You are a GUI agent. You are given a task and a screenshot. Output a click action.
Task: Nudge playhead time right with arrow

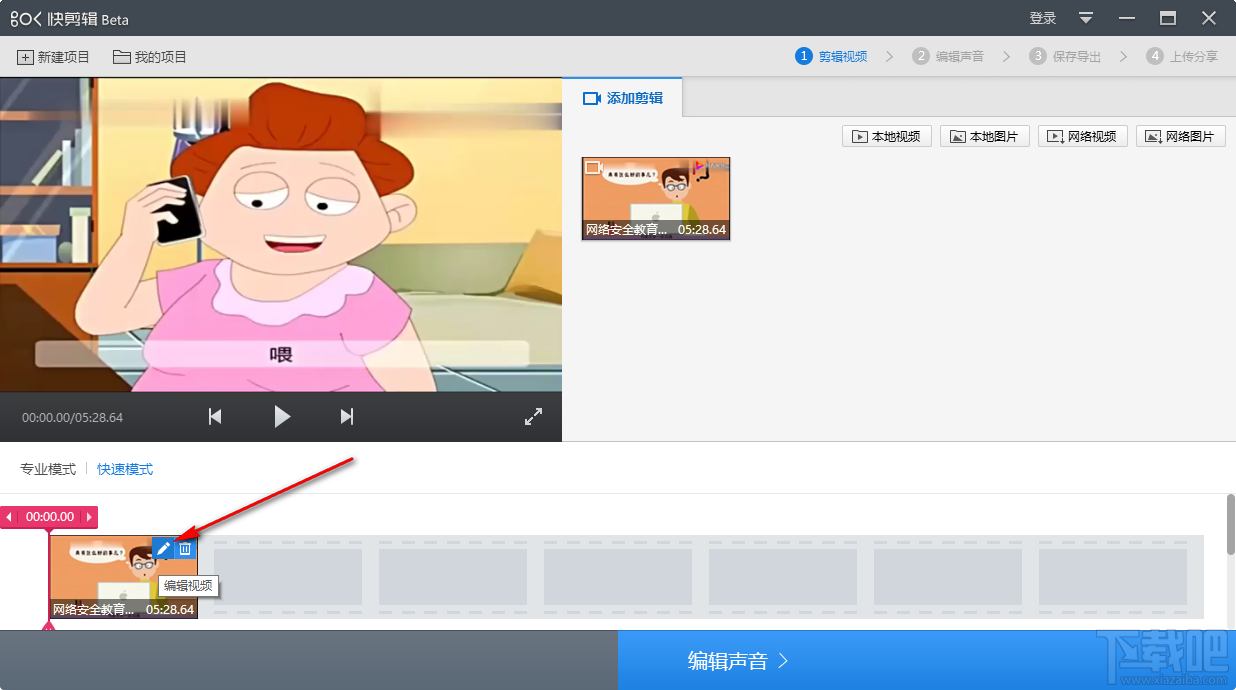click(89, 517)
